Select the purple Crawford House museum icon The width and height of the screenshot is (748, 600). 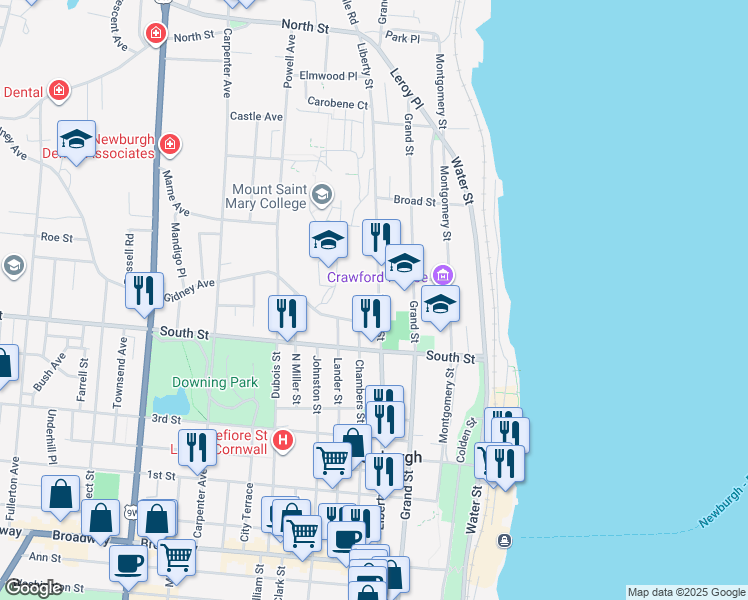(x=444, y=275)
